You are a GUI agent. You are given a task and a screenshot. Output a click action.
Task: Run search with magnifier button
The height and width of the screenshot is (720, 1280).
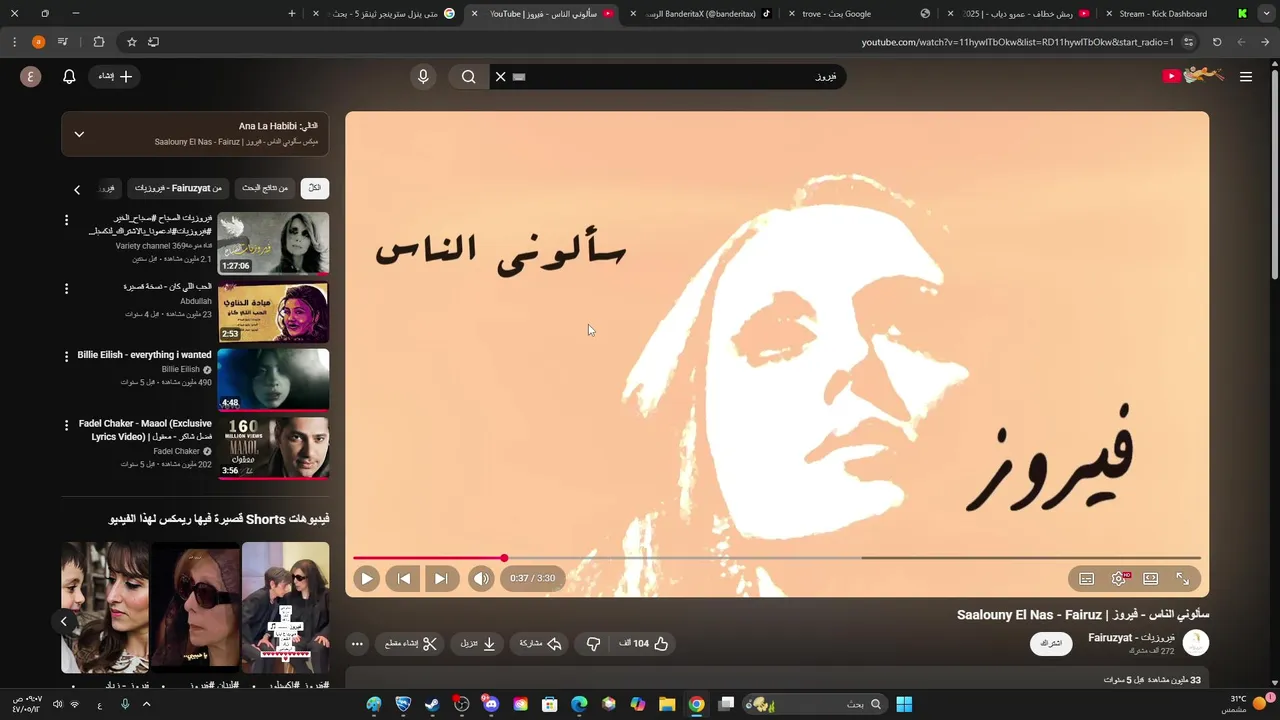tap(468, 76)
